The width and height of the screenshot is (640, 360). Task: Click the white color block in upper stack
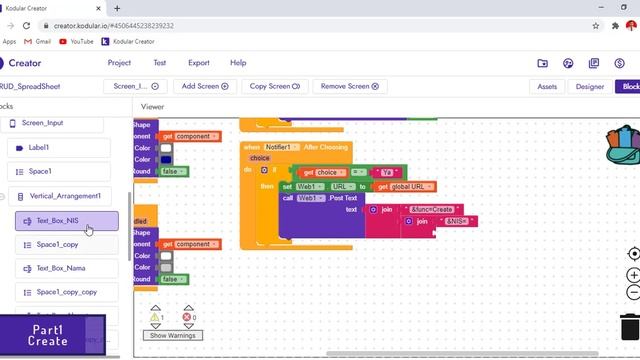[166, 148]
